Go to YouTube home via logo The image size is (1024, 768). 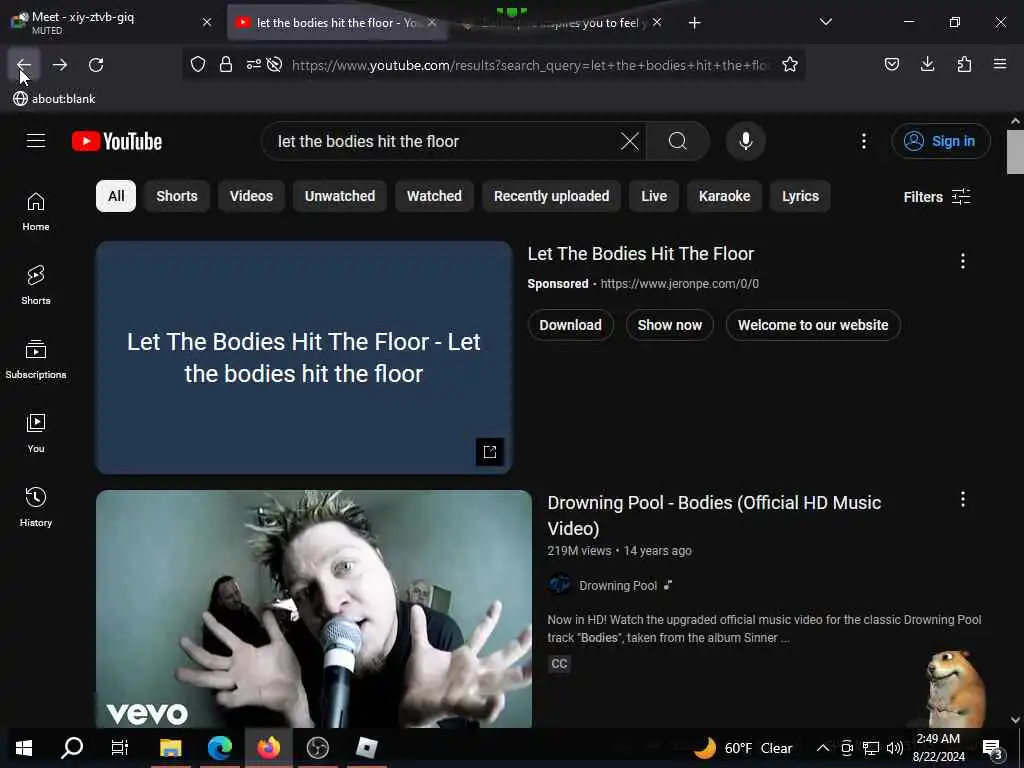(x=117, y=141)
